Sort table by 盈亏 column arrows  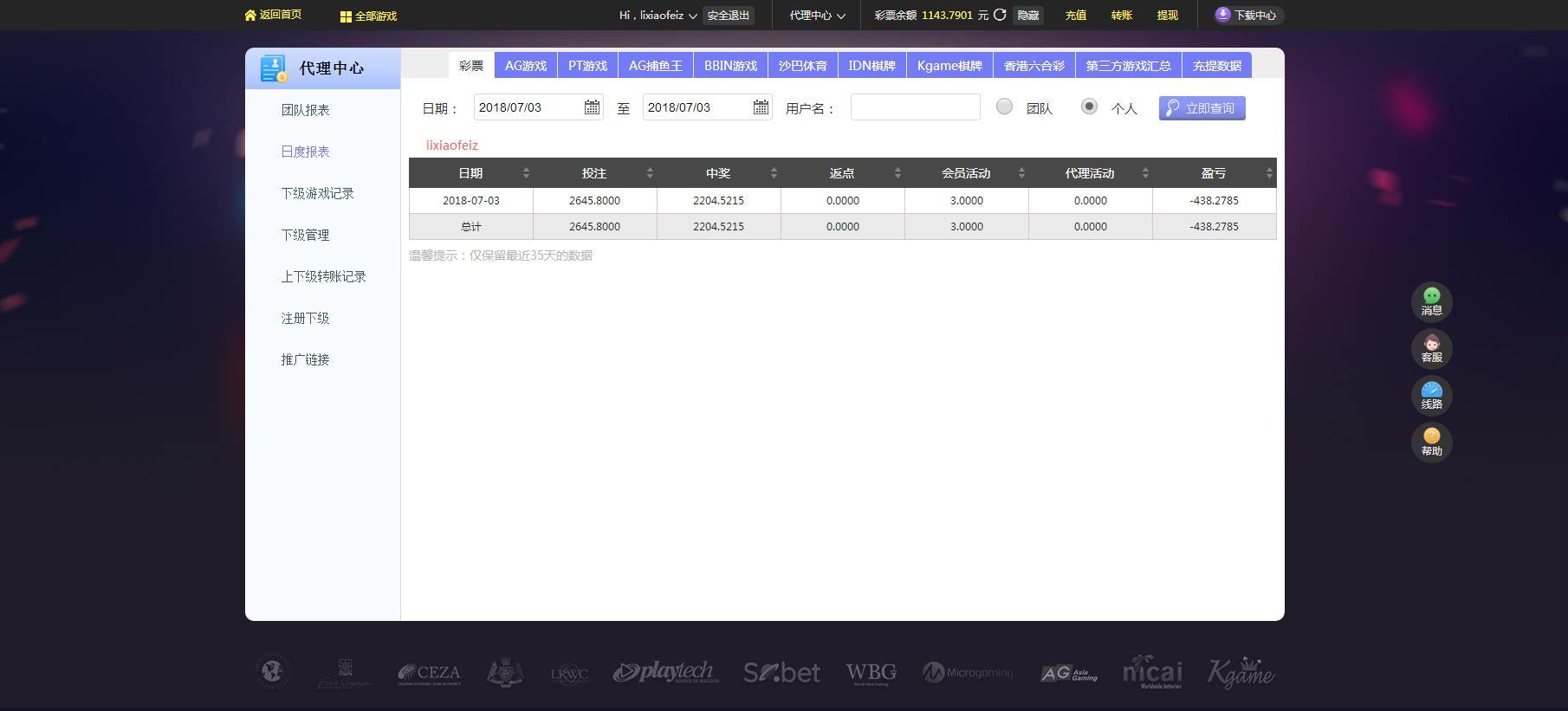click(x=1269, y=173)
